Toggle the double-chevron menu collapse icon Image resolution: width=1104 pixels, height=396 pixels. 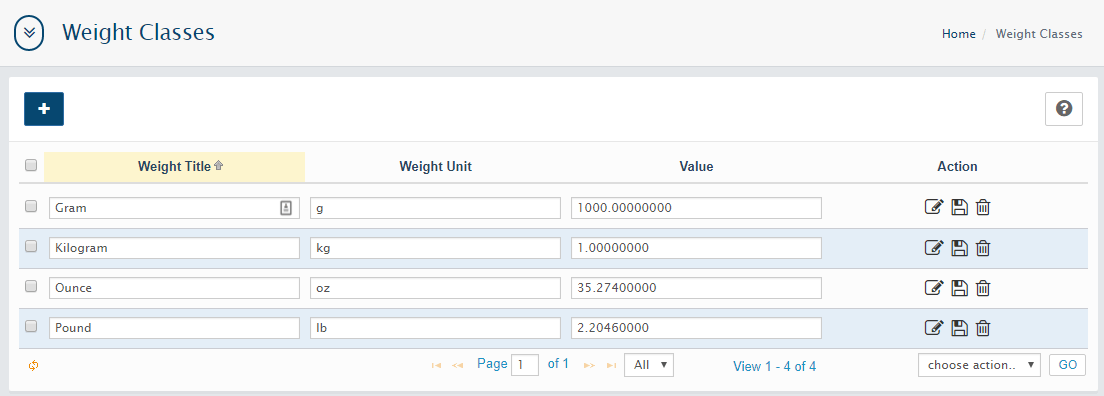pos(29,33)
